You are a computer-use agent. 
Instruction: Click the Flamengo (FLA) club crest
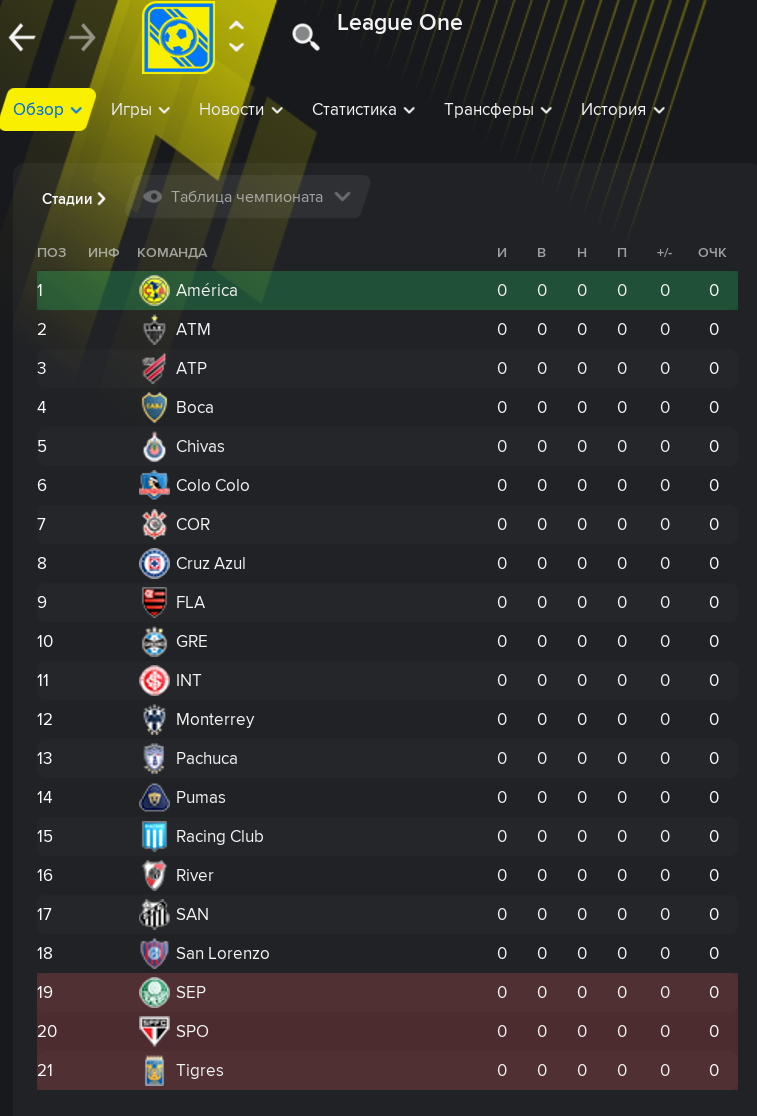point(154,603)
